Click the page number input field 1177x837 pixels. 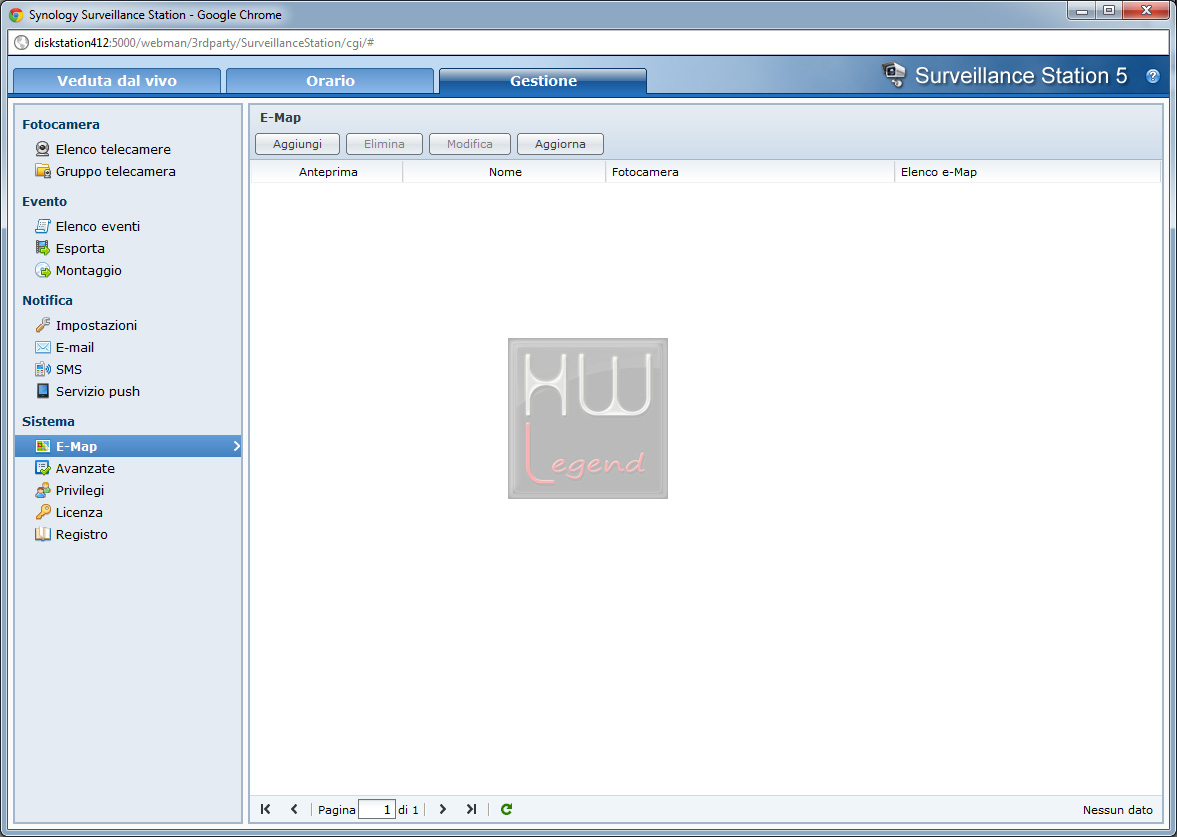coord(377,809)
